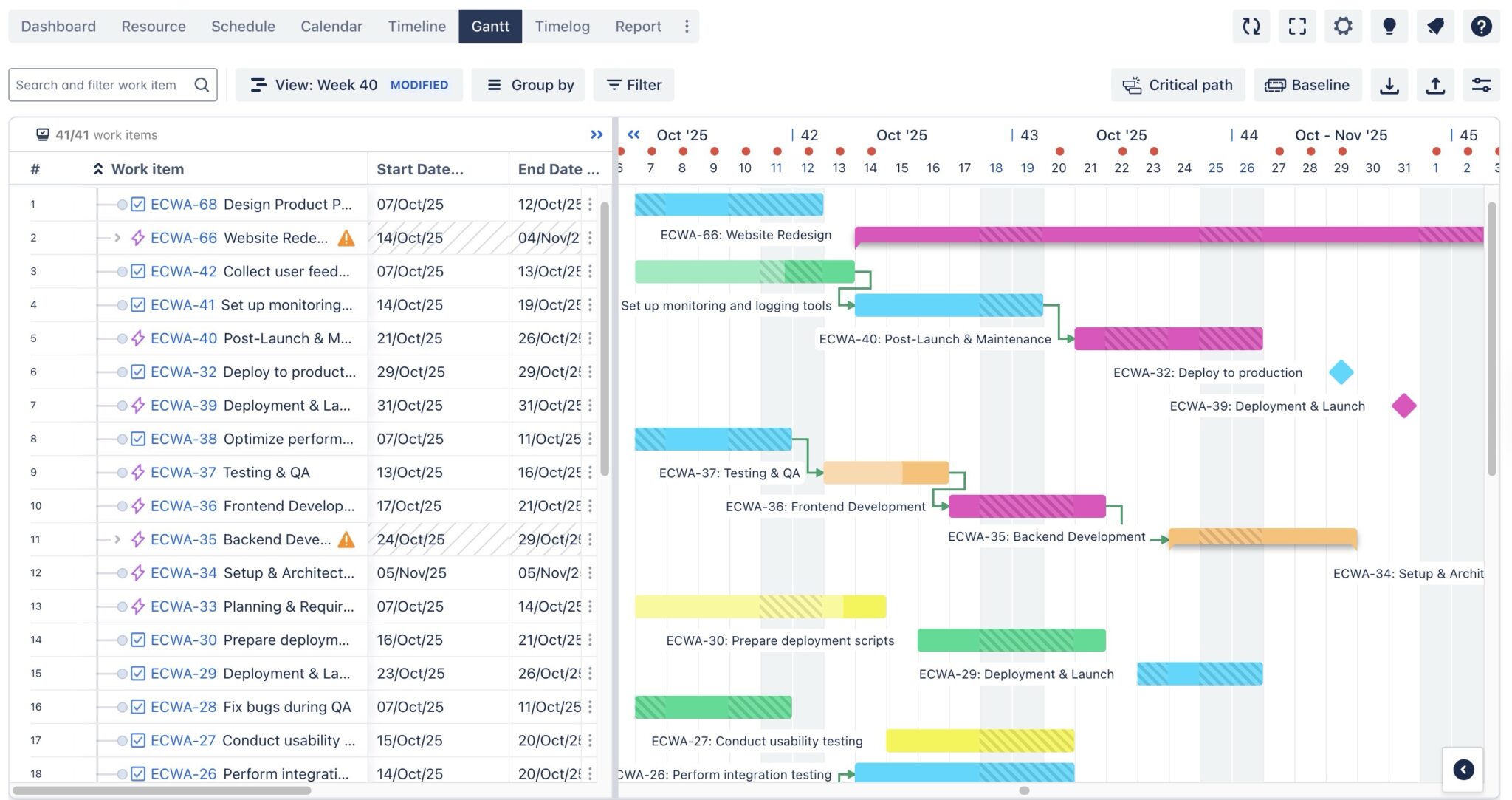Open the settings gear icon

pyautogui.click(x=1343, y=26)
